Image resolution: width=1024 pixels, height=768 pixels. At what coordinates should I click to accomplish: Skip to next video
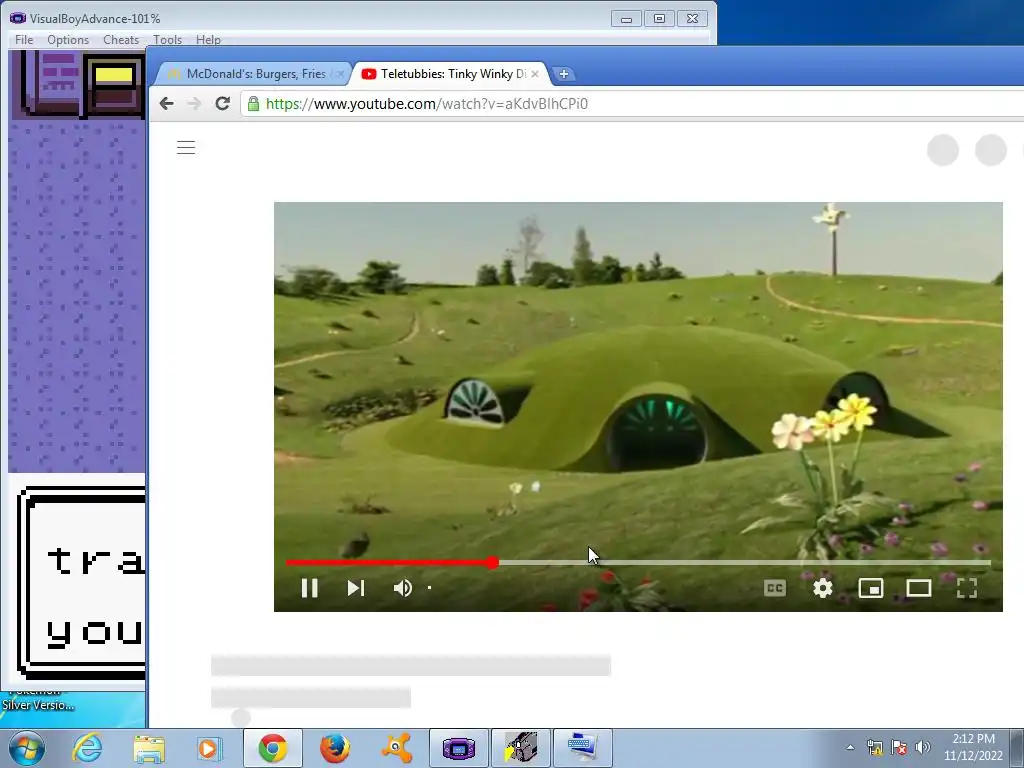pyautogui.click(x=356, y=588)
